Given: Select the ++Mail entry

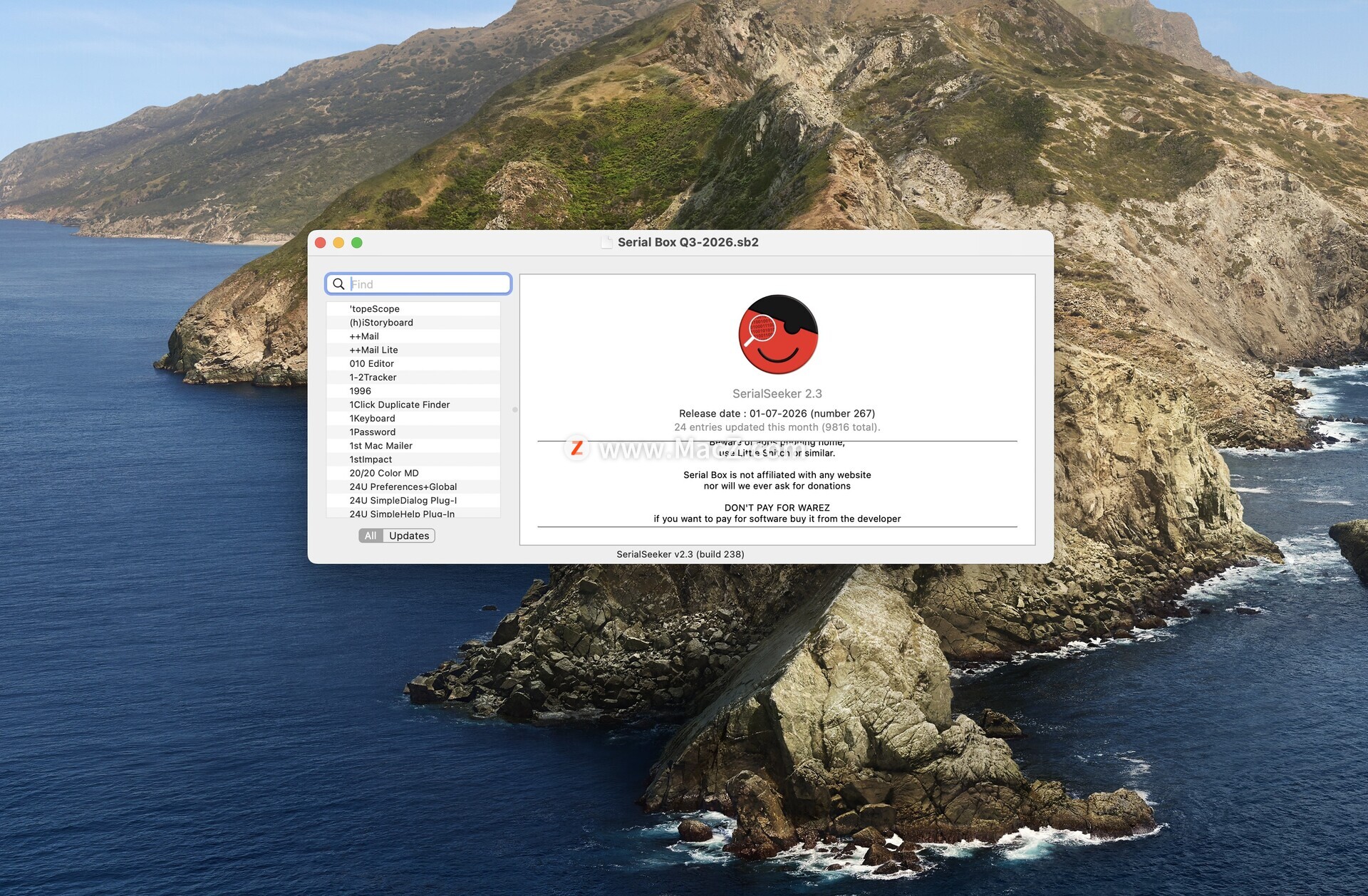Looking at the screenshot, I should click(x=413, y=336).
